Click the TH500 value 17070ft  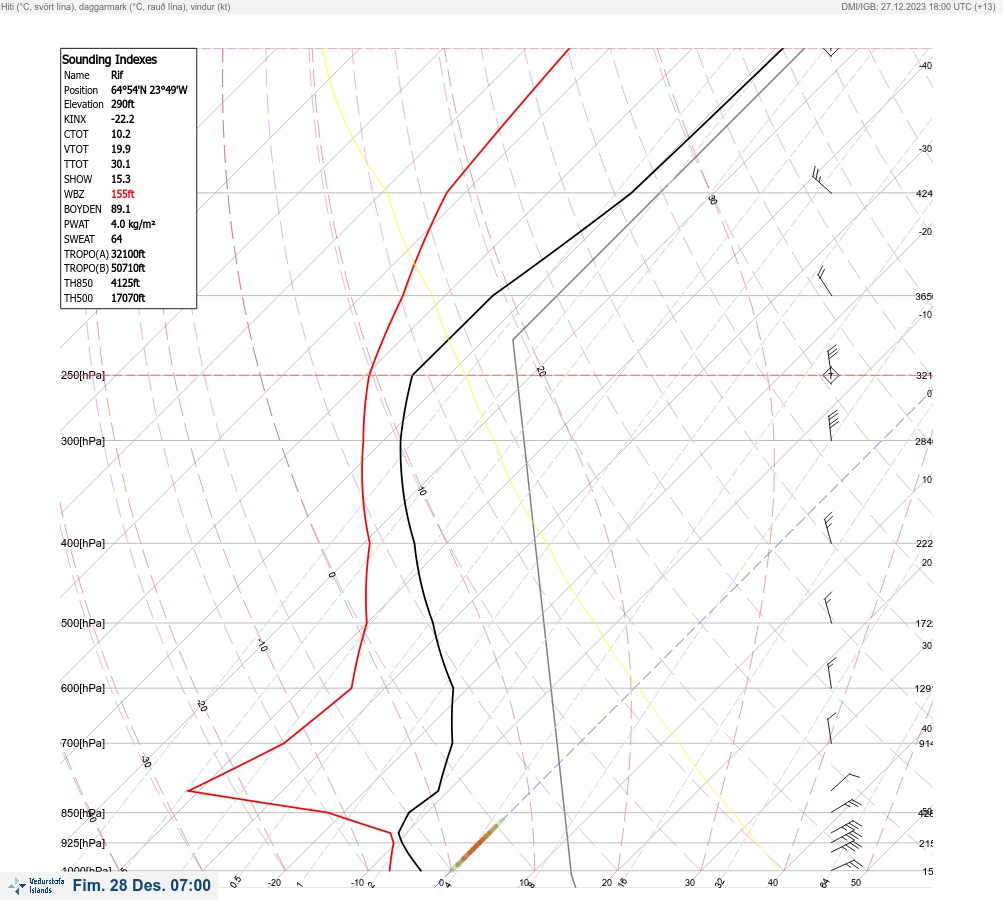click(128, 298)
